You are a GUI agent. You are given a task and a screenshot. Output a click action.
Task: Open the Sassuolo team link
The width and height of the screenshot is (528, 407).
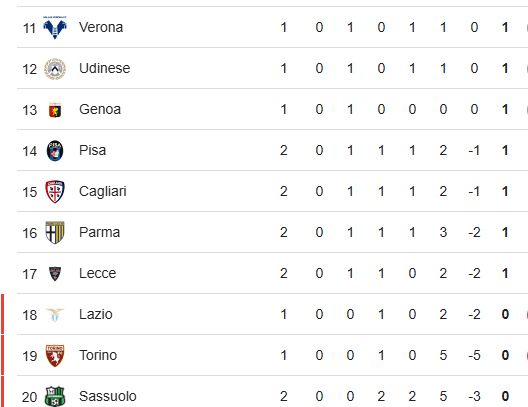pos(108,396)
